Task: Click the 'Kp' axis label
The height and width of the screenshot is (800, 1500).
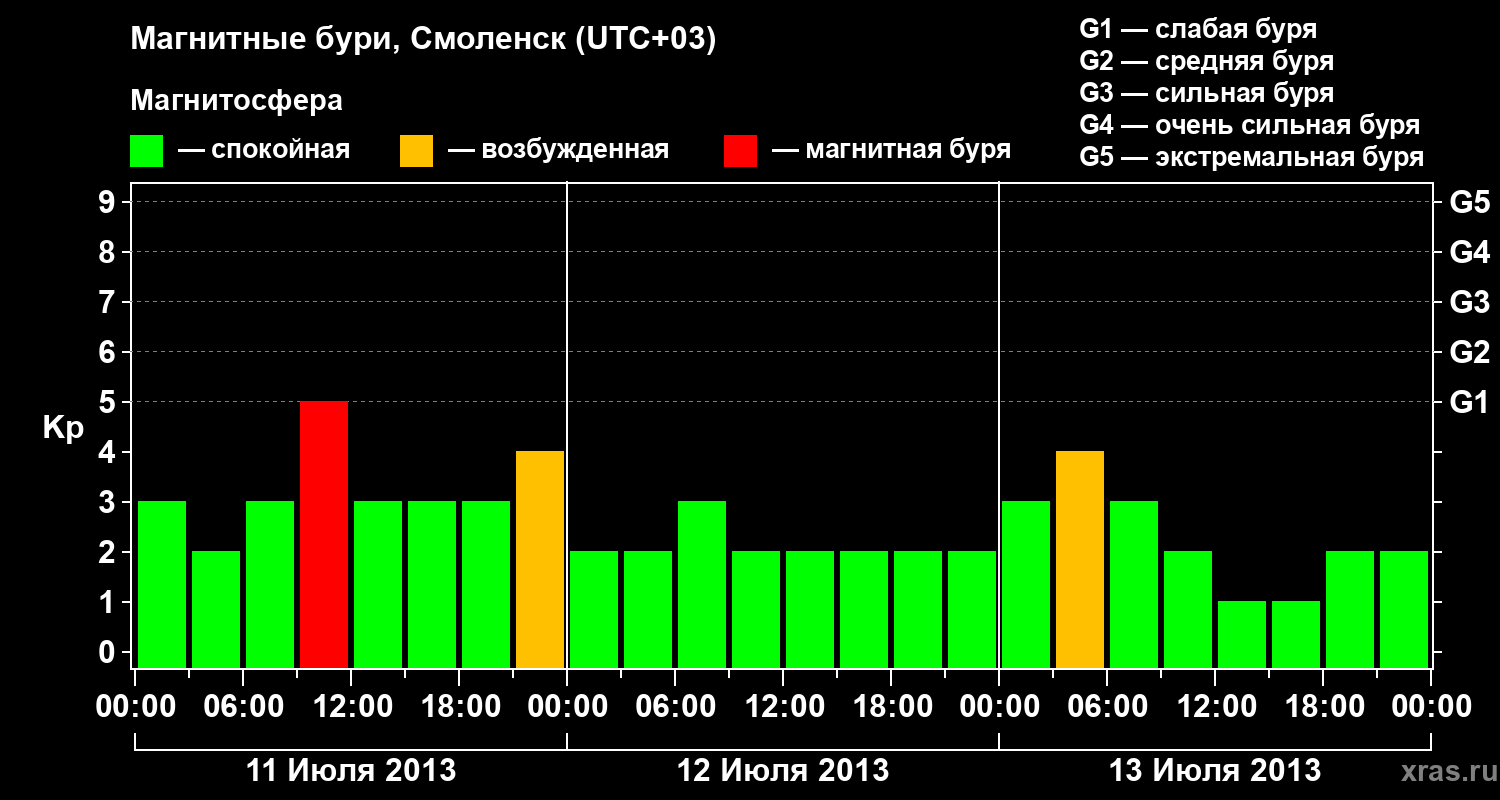Action: tap(63, 428)
